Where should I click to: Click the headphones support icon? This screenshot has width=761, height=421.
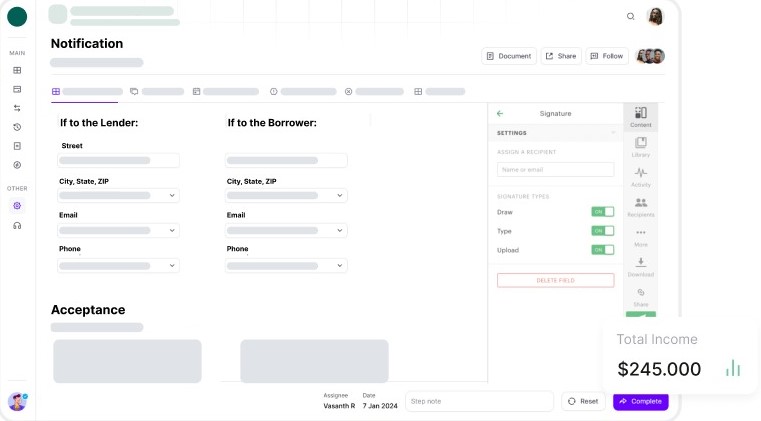17,226
